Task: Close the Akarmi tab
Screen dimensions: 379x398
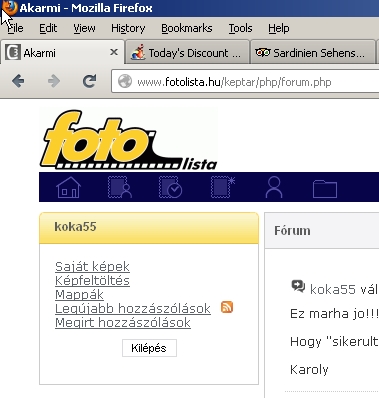Action: (x=114, y=52)
